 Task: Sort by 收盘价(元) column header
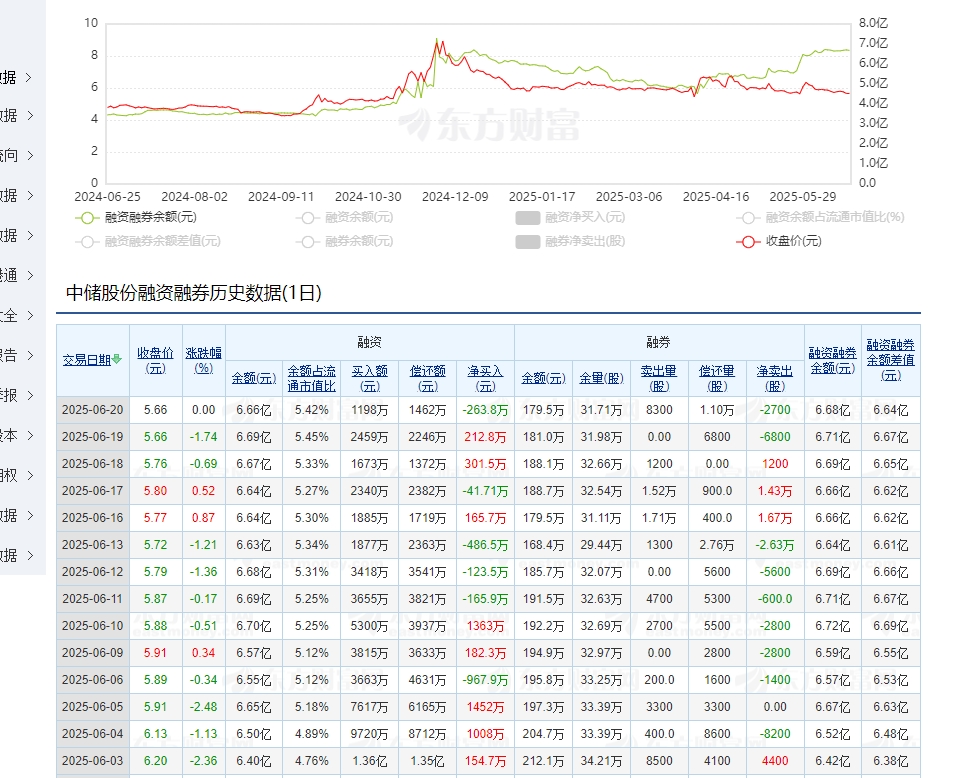[156, 360]
